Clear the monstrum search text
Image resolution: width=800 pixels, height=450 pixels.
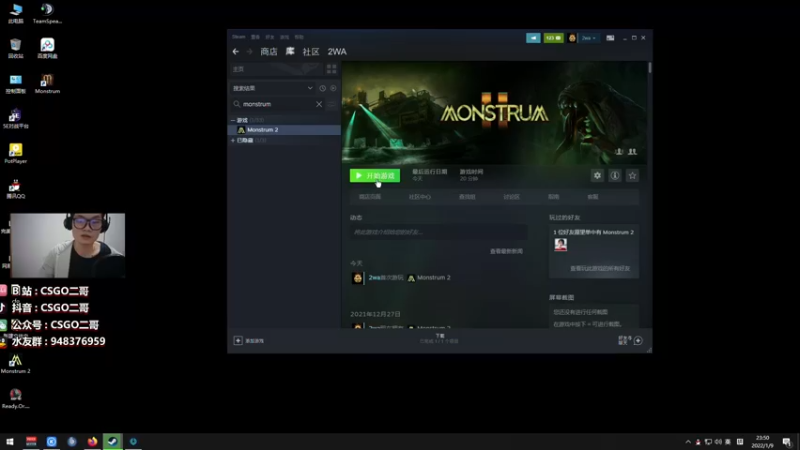(319, 104)
